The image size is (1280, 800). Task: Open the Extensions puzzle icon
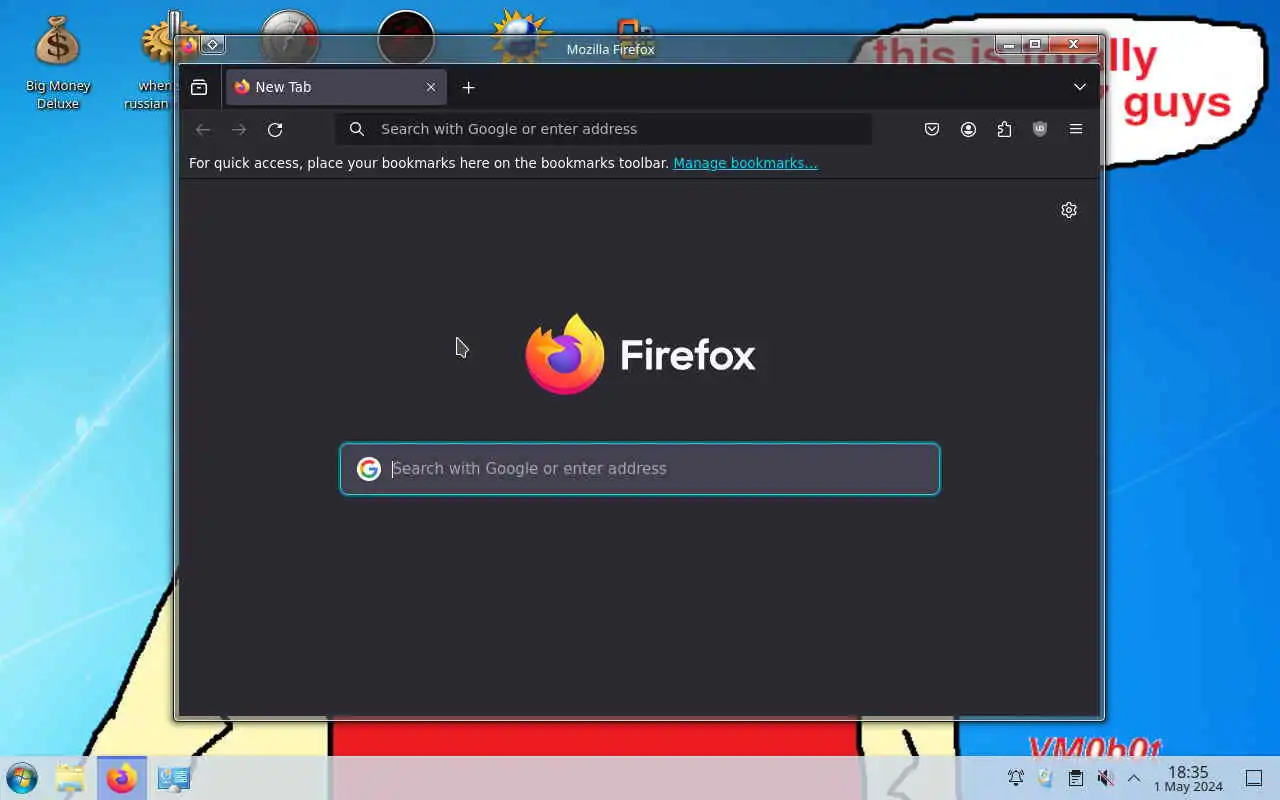(1004, 129)
